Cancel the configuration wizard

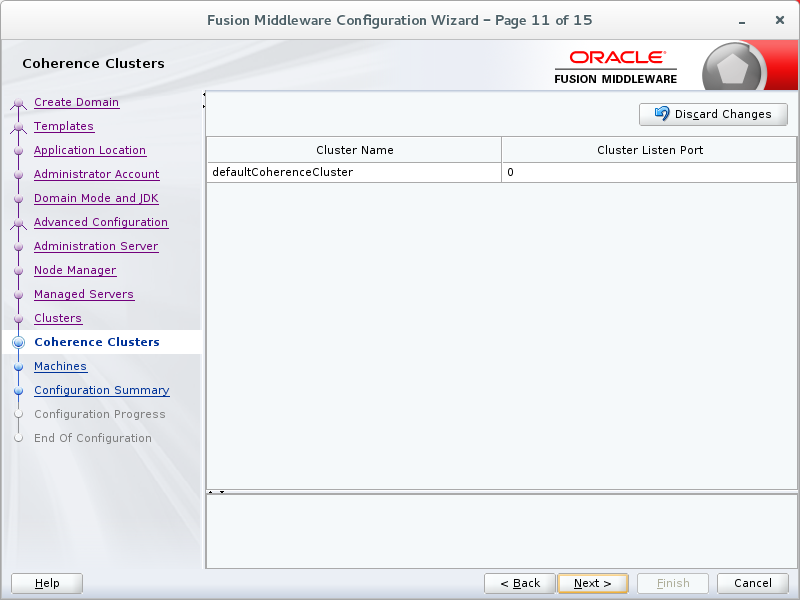coord(753,583)
